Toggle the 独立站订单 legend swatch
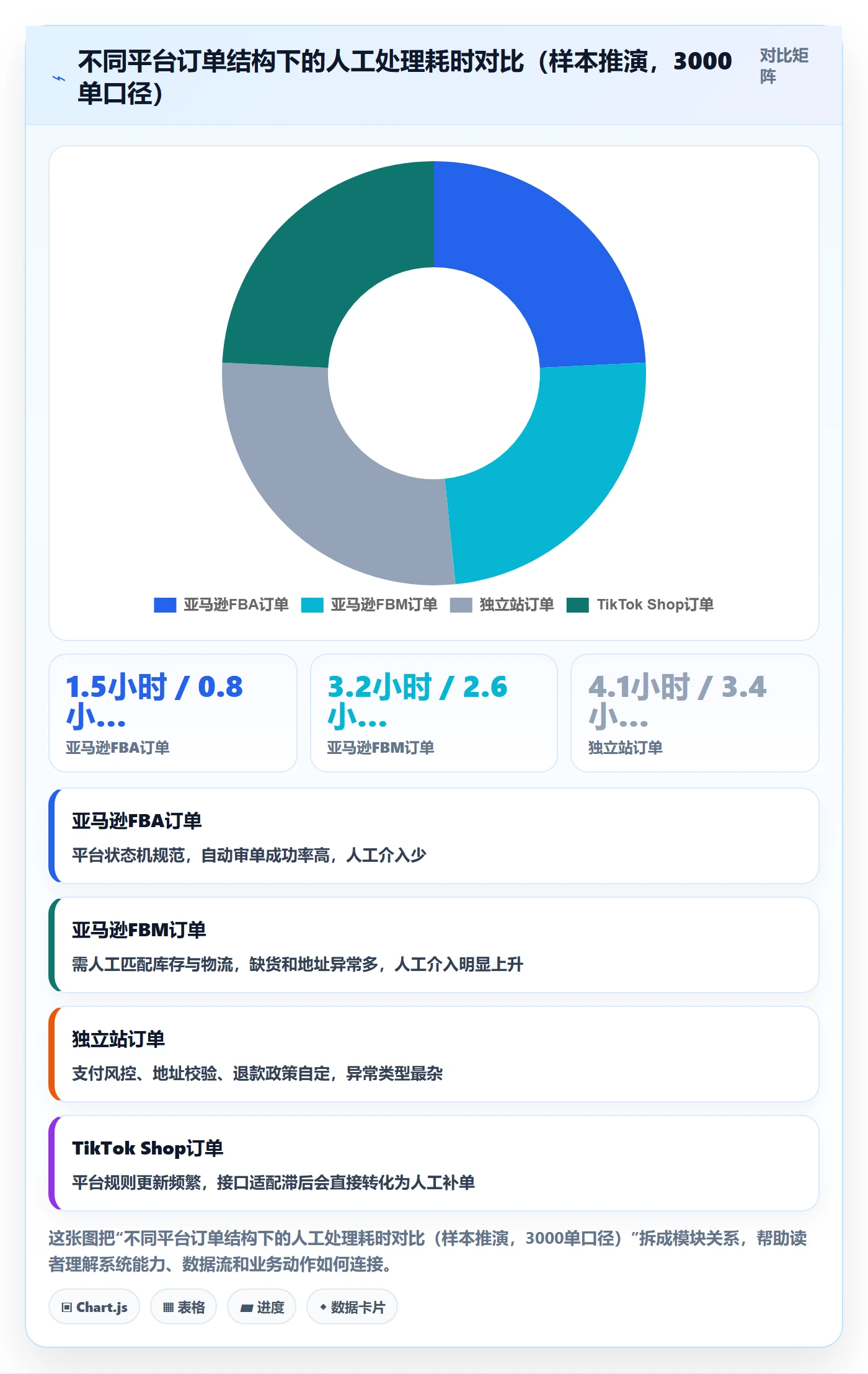This screenshot has width=868, height=1374. [461, 605]
